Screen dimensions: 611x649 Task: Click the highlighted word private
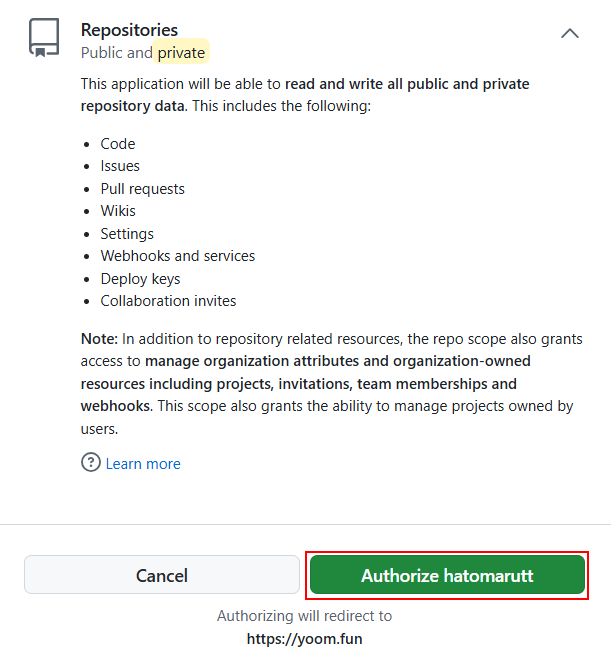click(181, 52)
